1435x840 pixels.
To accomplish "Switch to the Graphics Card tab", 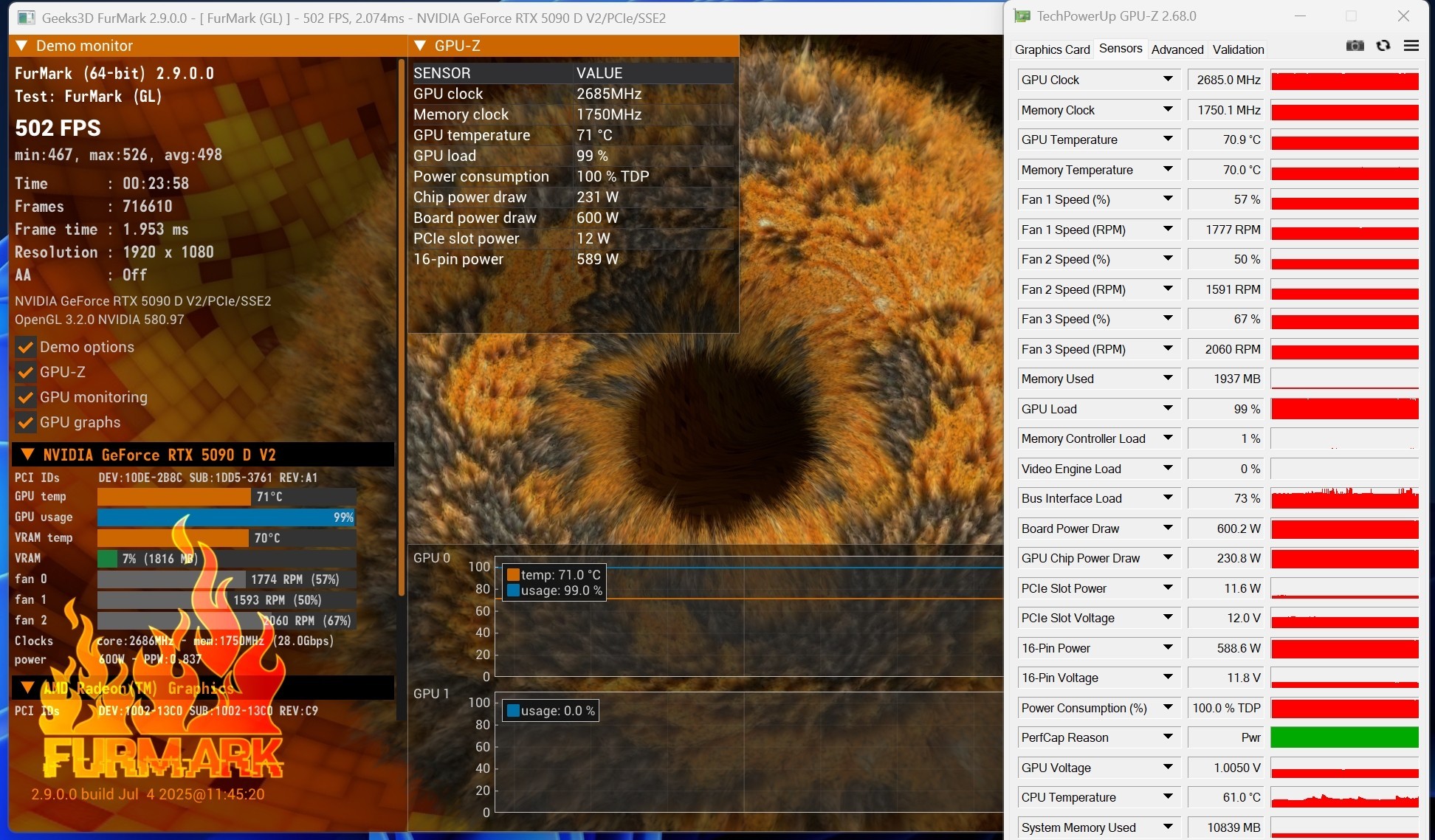I will point(1051,49).
